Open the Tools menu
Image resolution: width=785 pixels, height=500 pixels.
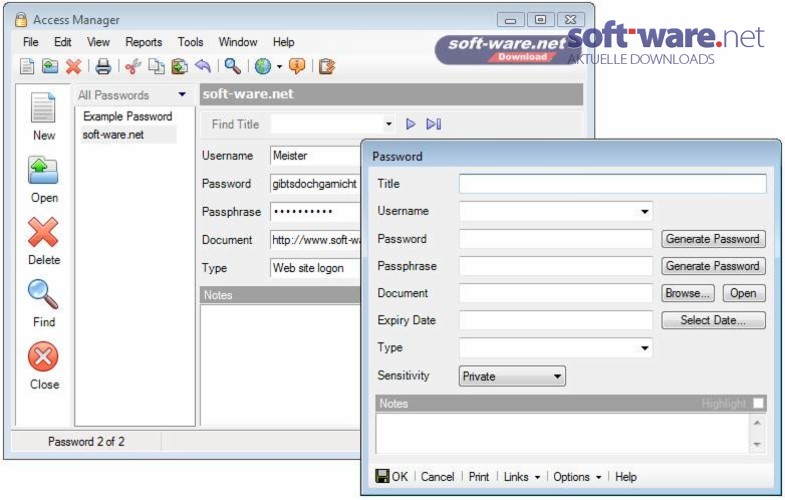coord(190,42)
